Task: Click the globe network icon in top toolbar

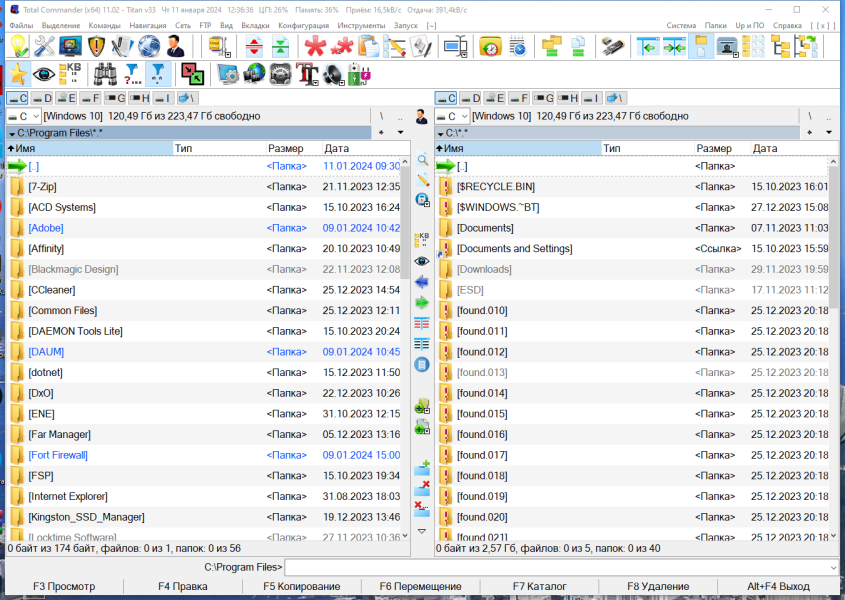Action: pos(149,46)
